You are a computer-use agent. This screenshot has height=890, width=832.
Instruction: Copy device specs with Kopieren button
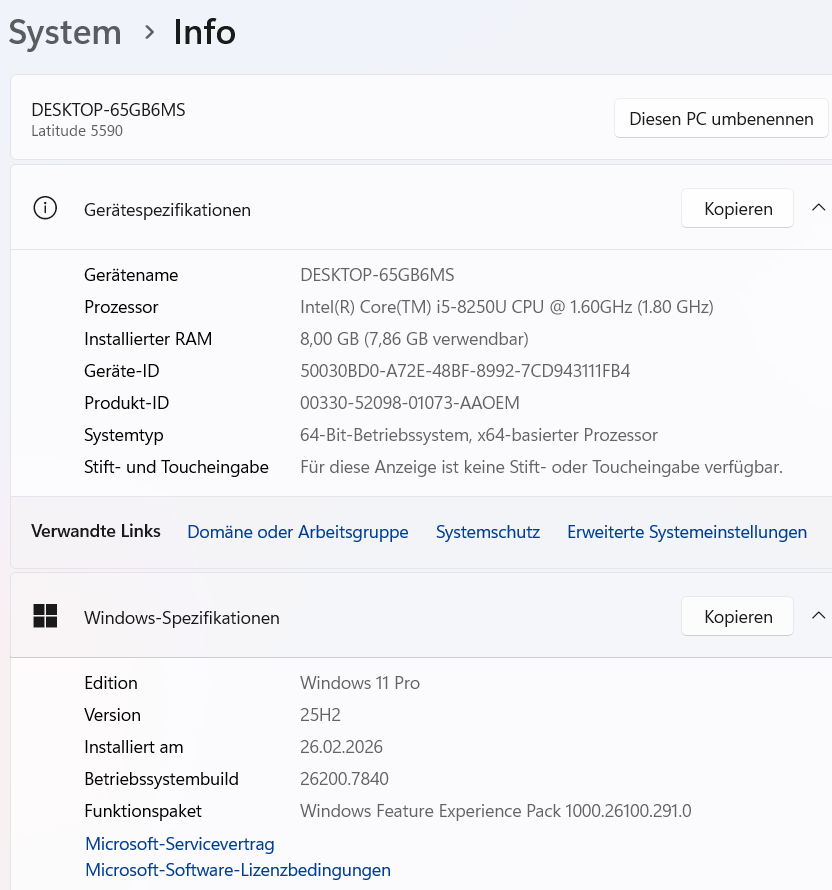(737, 208)
